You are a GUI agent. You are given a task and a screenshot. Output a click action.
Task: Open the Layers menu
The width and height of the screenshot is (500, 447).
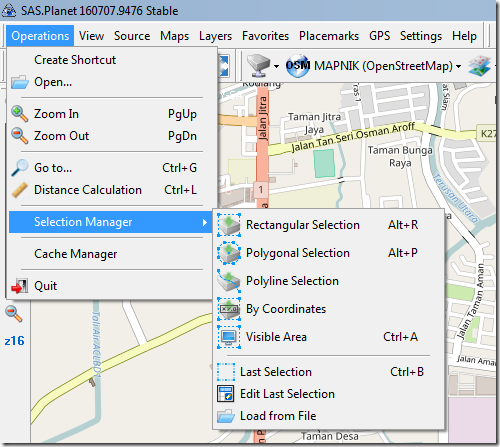coord(215,36)
